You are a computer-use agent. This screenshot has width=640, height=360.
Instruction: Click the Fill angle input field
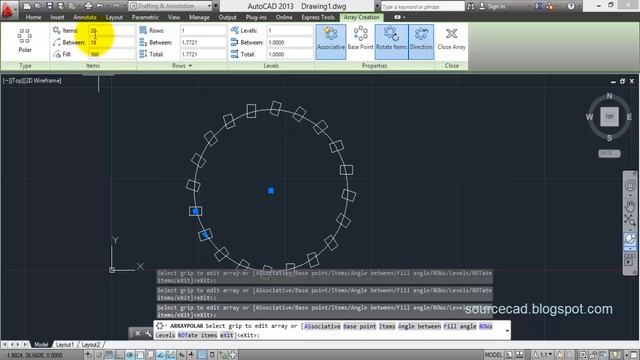pos(111,54)
